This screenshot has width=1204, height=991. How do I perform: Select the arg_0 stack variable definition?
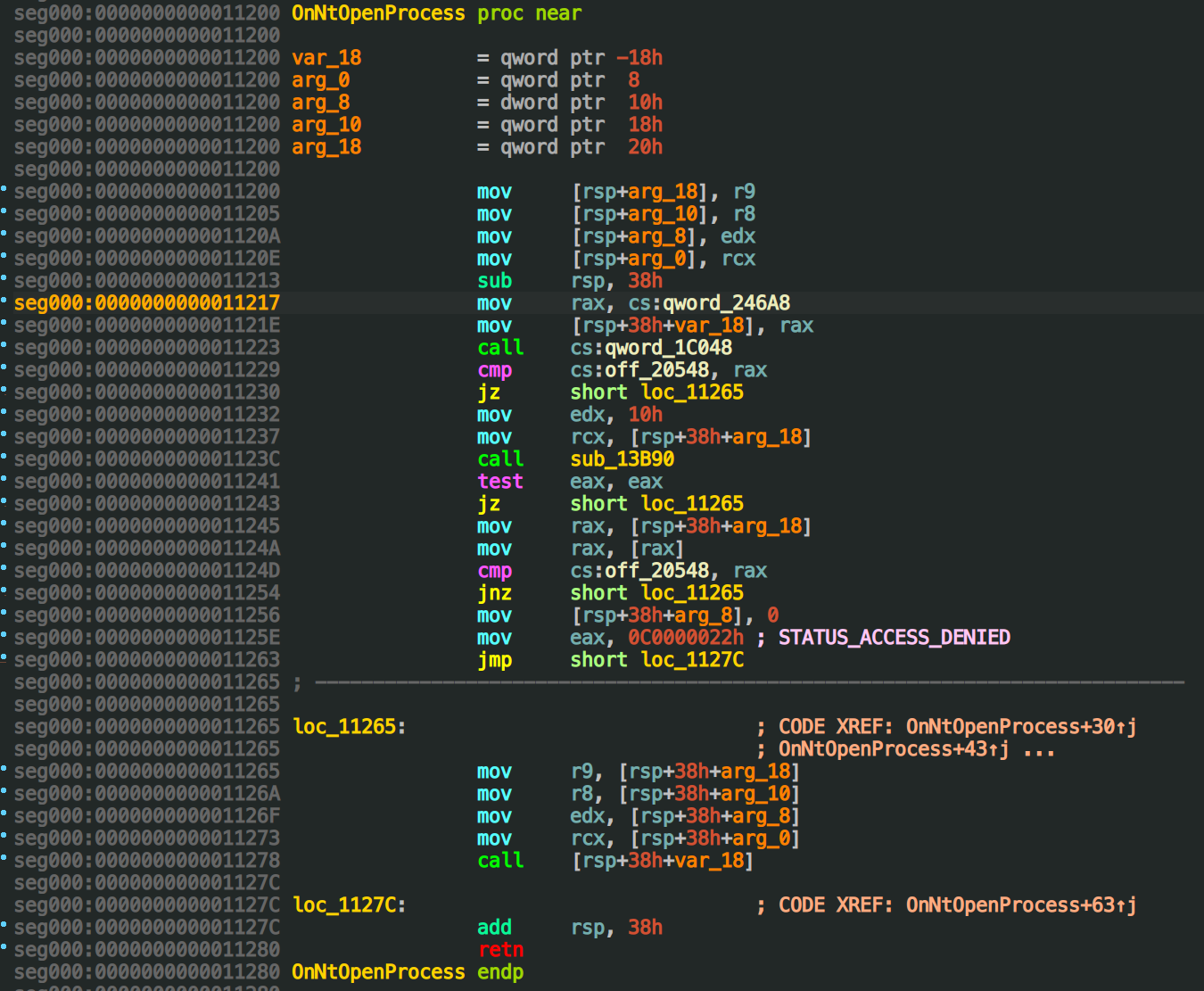click(320, 80)
